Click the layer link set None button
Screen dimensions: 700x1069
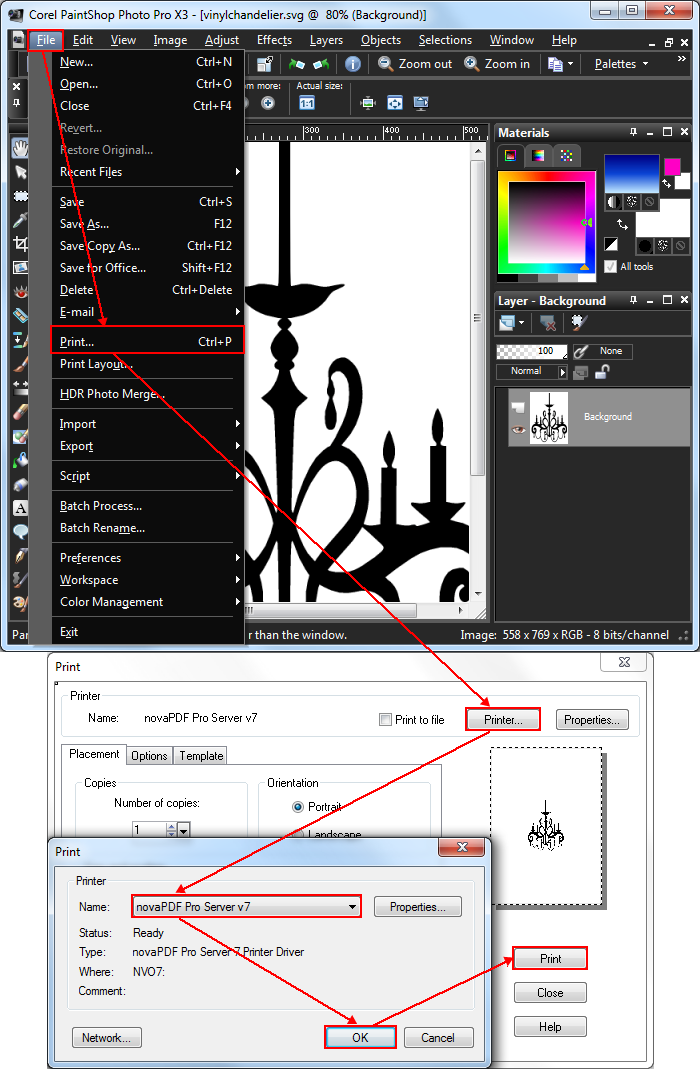pos(603,351)
